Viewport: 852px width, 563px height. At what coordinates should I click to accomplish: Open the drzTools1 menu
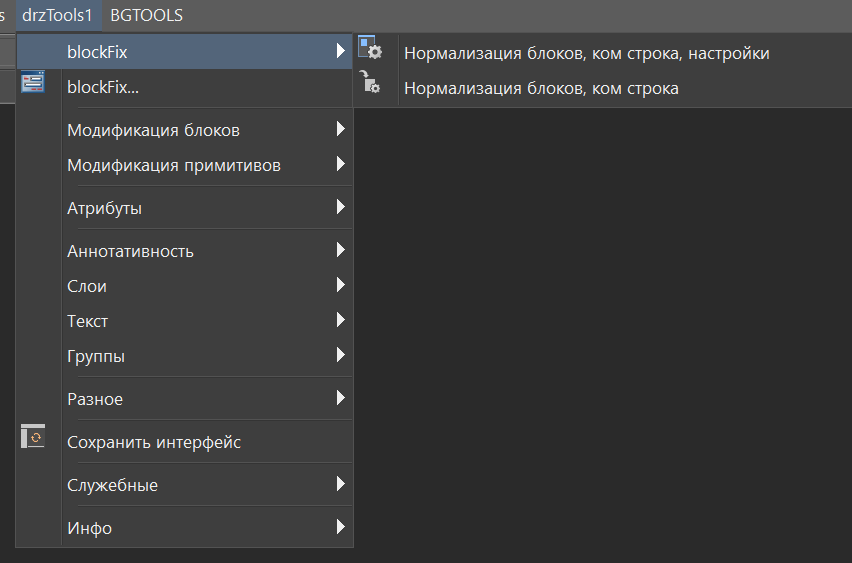coord(58,15)
